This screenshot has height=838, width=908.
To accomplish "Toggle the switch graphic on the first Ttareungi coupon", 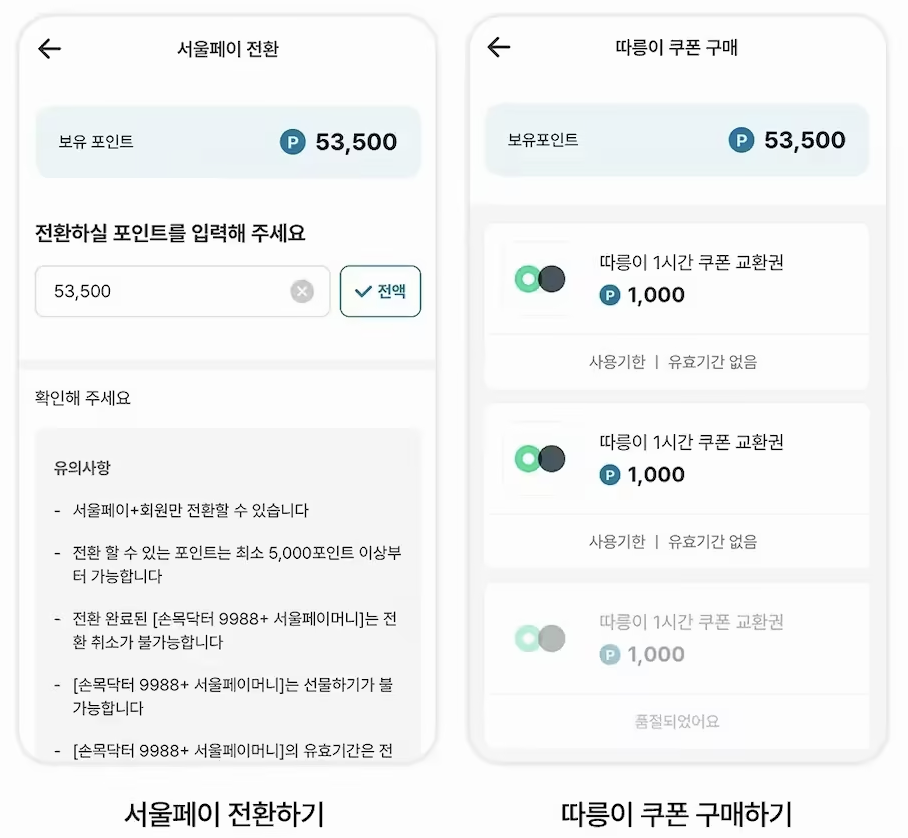I will coord(539,279).
